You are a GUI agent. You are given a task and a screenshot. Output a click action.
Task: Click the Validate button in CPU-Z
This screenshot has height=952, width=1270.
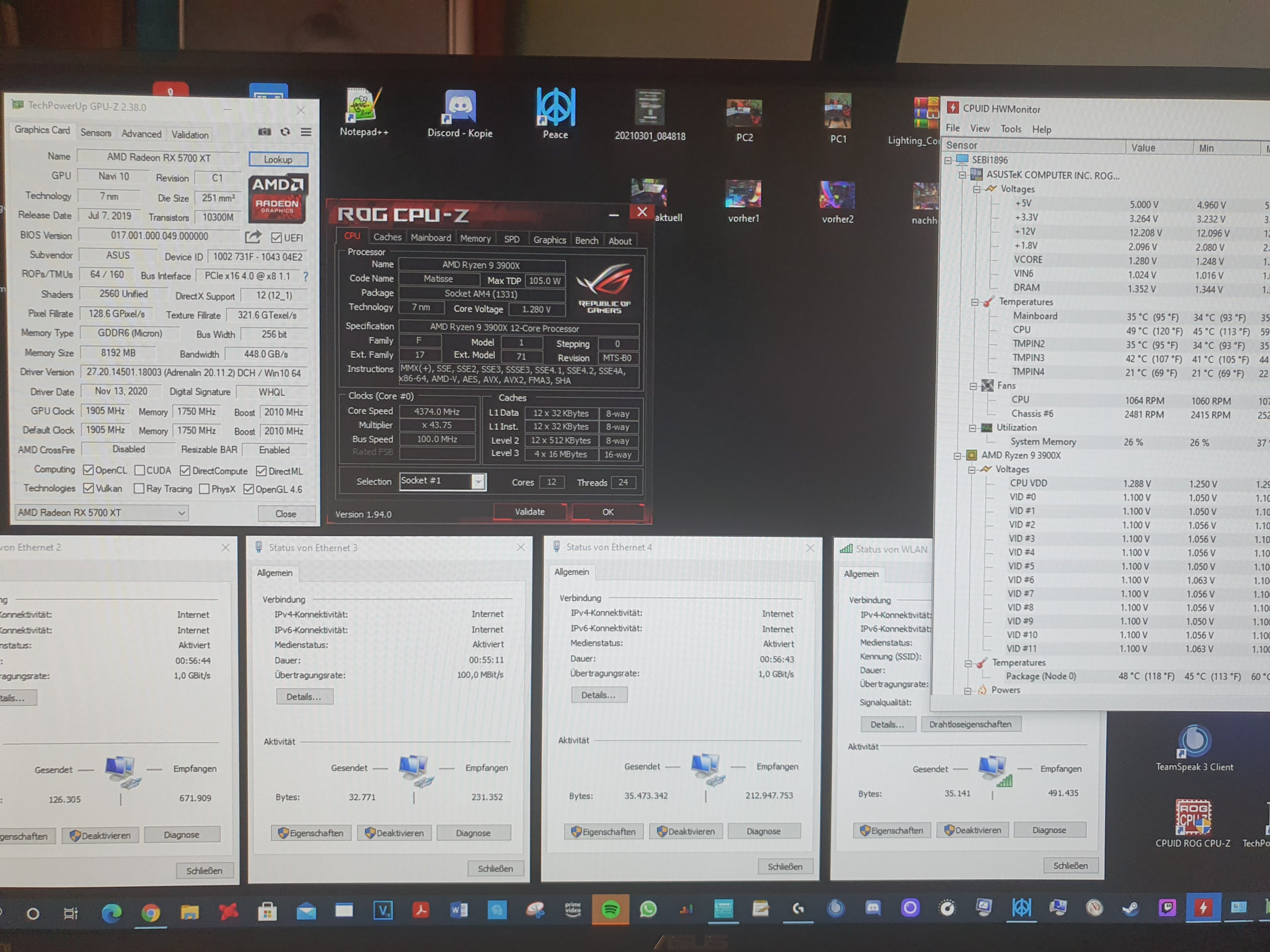[529, 511]
